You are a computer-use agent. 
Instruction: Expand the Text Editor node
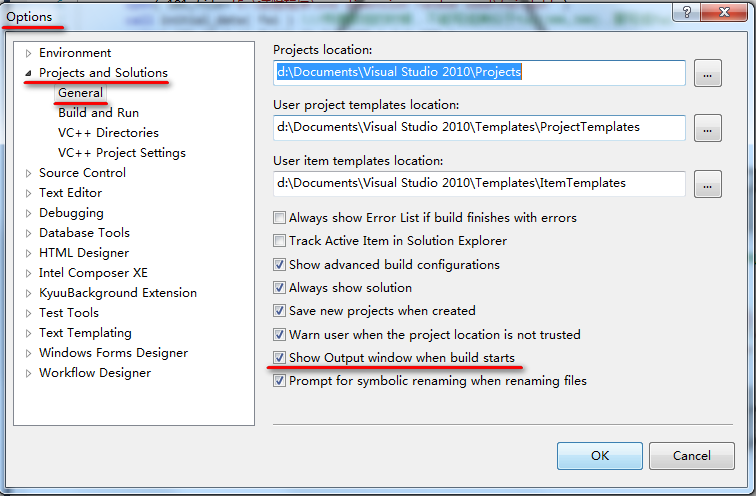(x=29, y=193)
